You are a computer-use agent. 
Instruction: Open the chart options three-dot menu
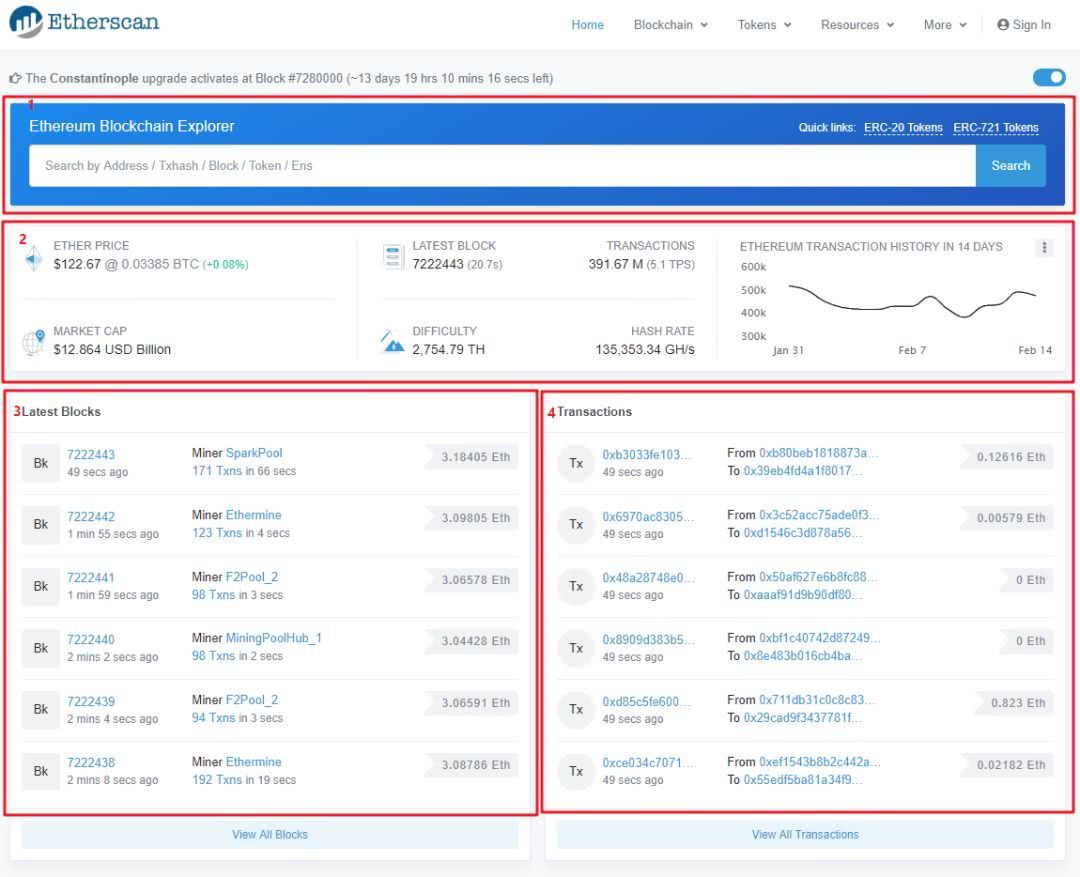[x=1044, y=247]
